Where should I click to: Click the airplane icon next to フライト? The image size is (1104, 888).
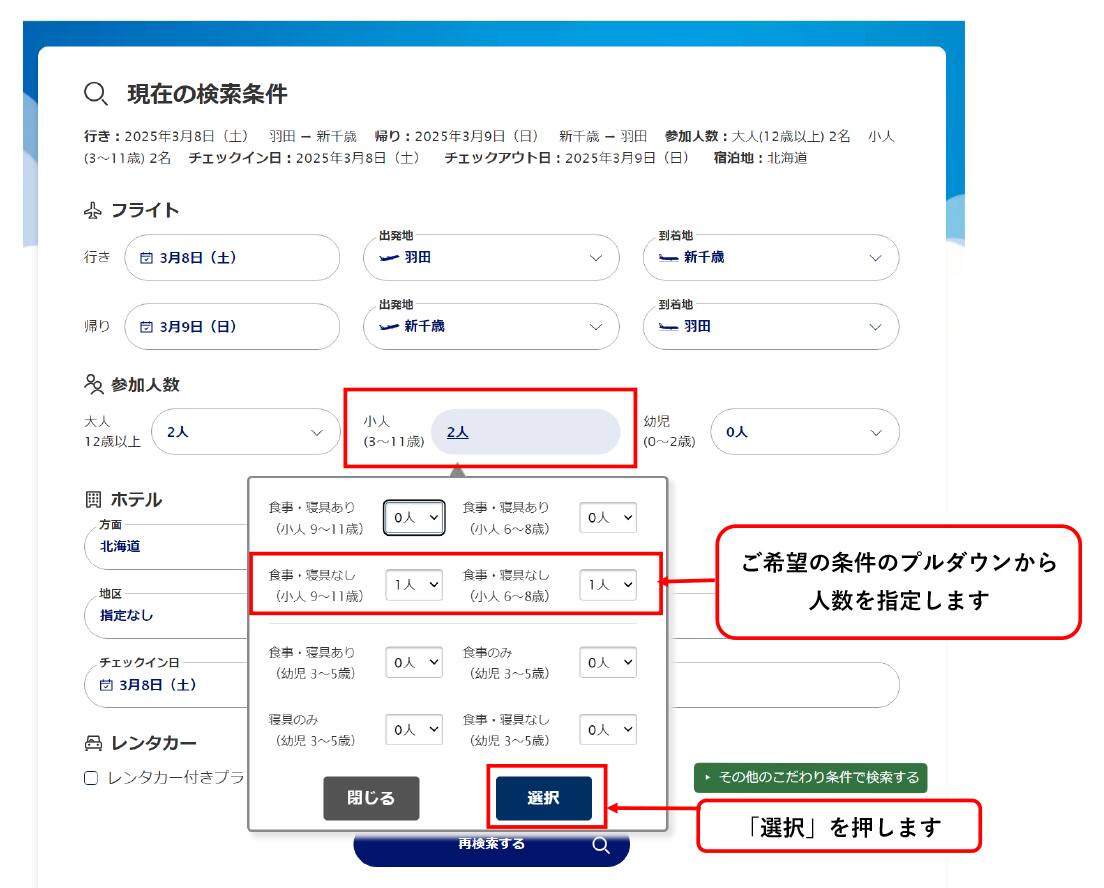coord(93,211)
